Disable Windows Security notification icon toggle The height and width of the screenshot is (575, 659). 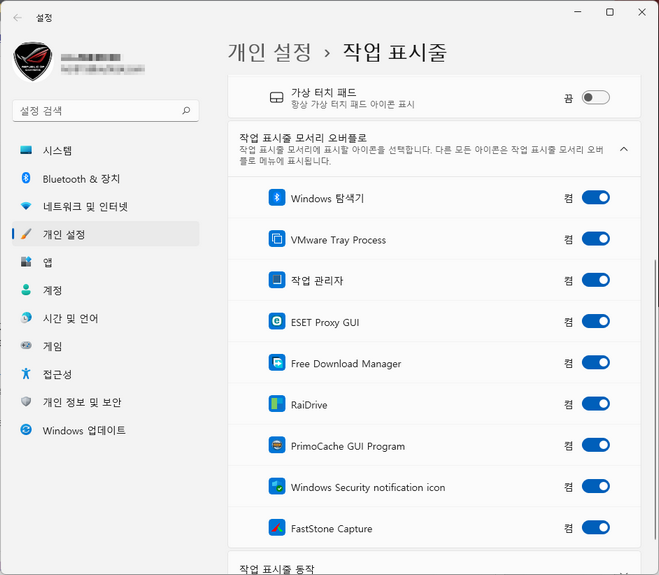[596, 486]
